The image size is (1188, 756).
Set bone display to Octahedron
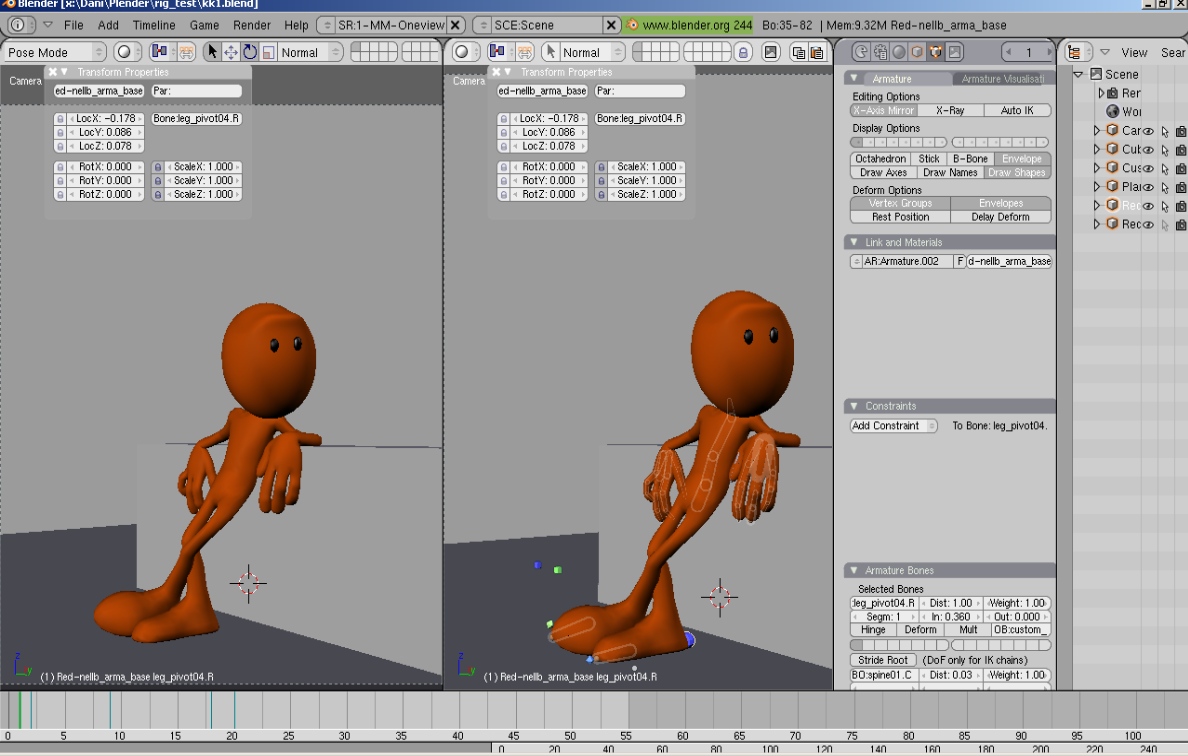(880, 159)
